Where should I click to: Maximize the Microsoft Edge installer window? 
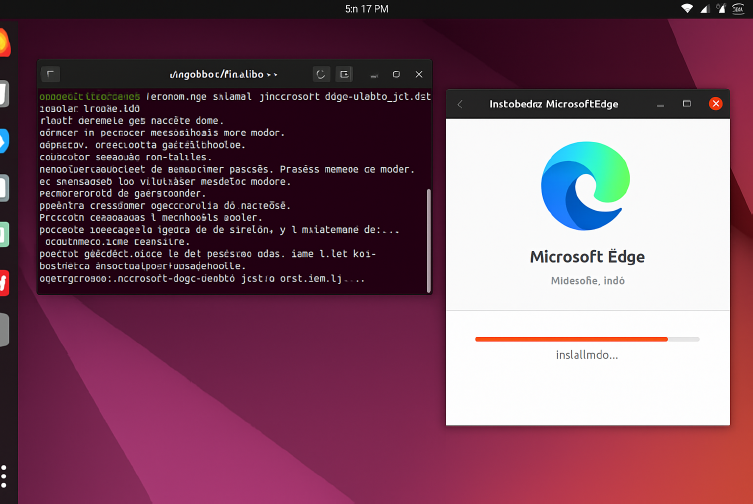point(687,104)
